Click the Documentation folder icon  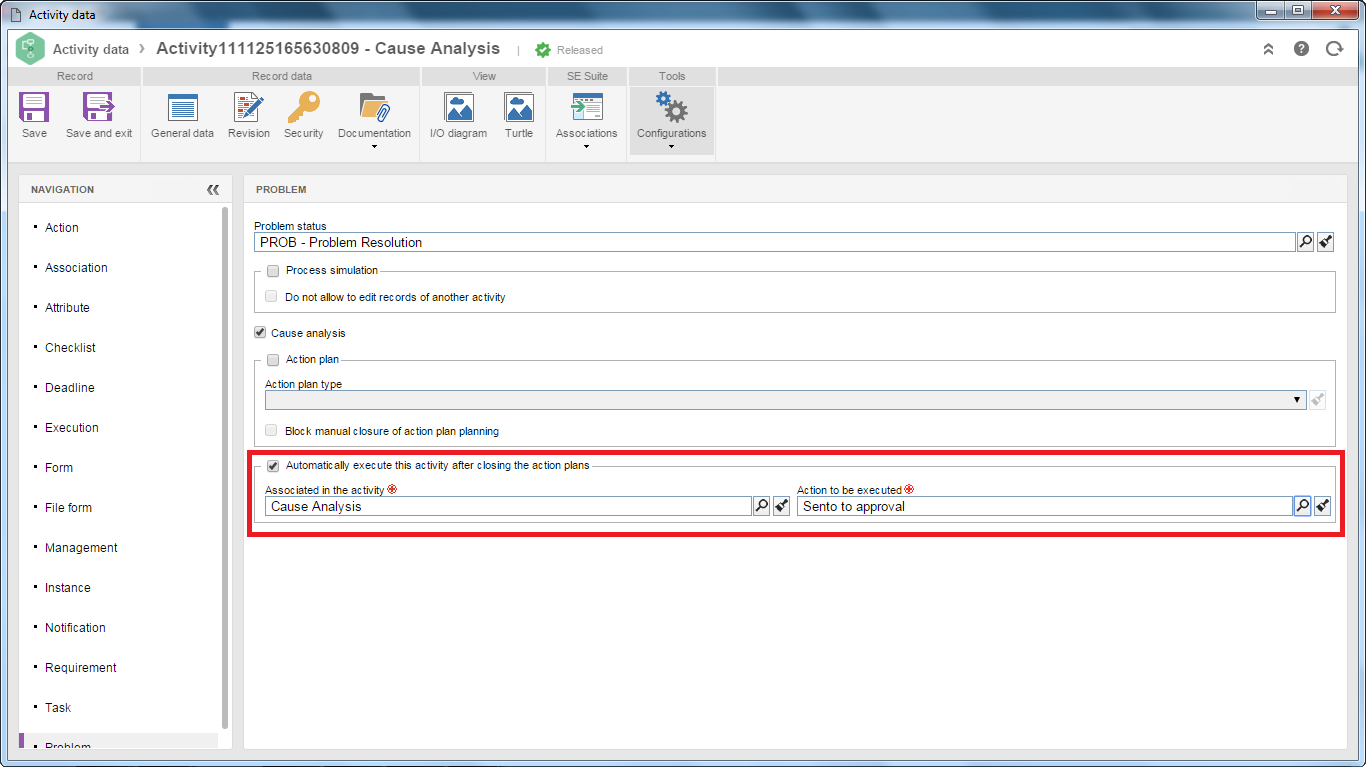tap(374, 108)
